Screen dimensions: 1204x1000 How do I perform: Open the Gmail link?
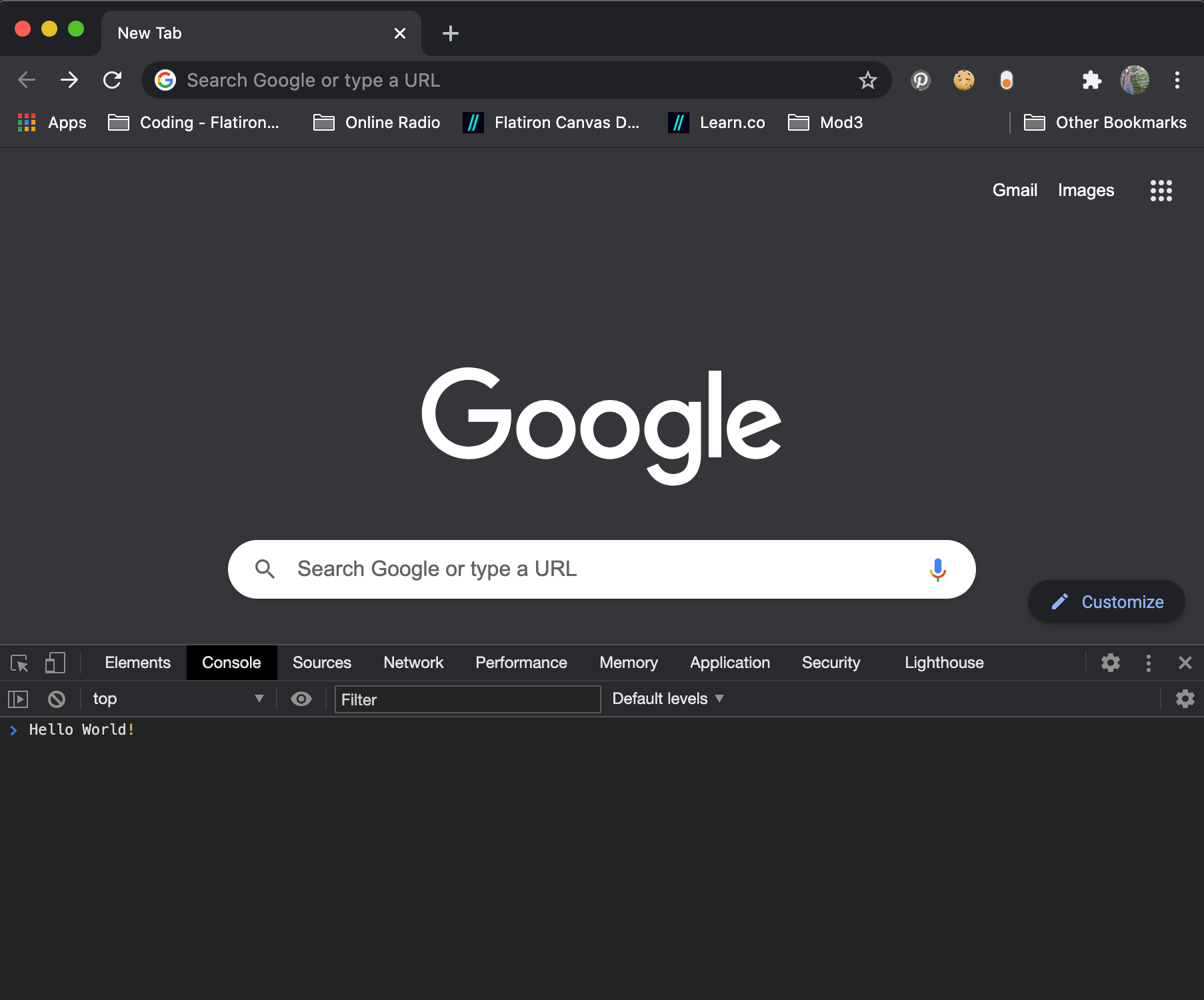tap(1015, 190)
